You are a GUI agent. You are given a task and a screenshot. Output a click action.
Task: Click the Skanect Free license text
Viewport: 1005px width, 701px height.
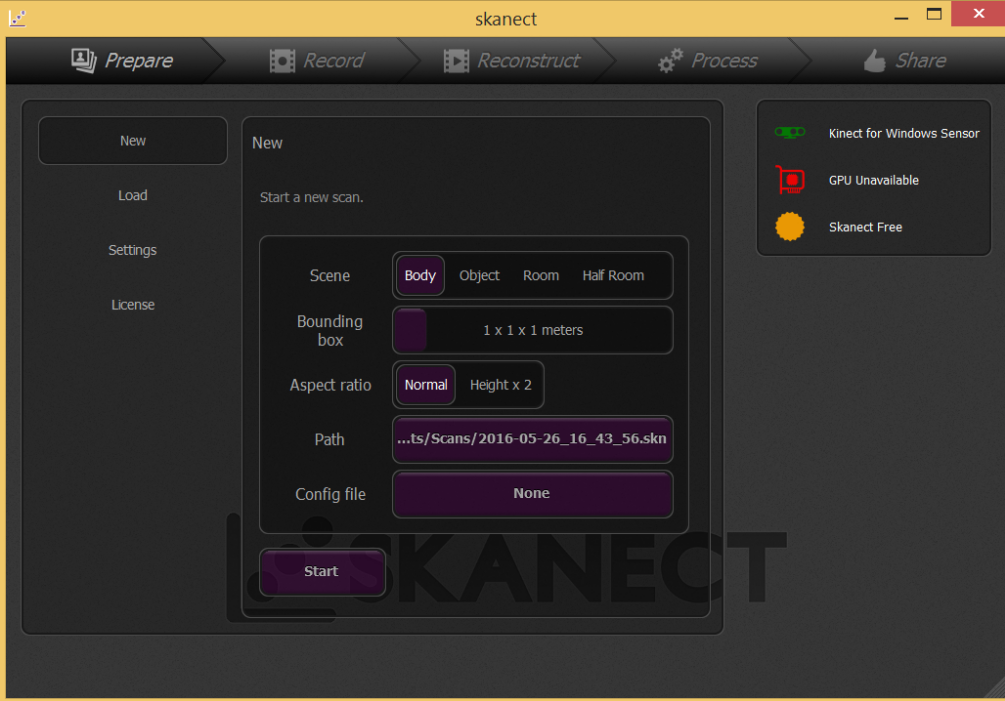(x=865, y=227)
